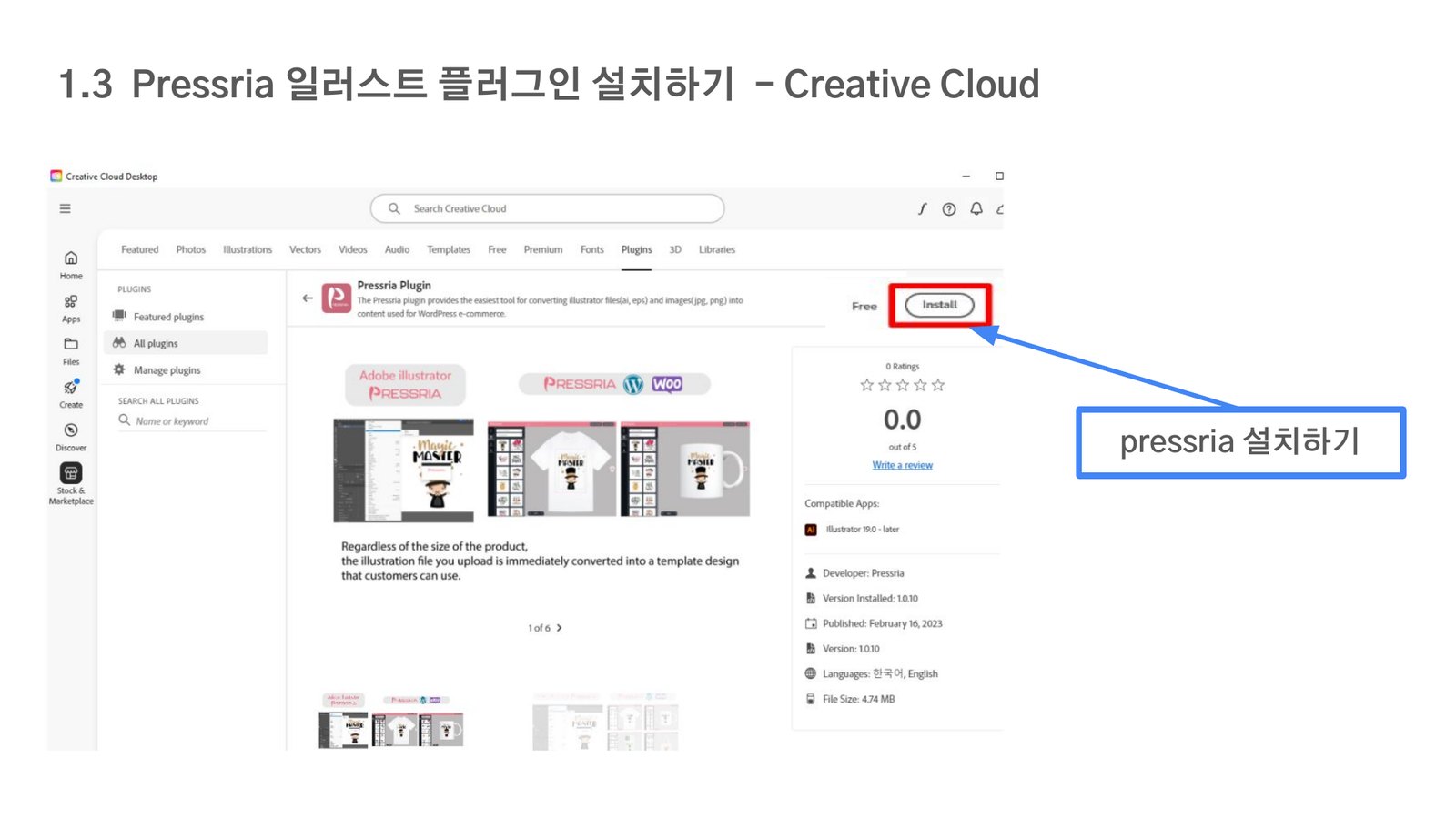Switch to the Audio tab

(x=397, y=249)
